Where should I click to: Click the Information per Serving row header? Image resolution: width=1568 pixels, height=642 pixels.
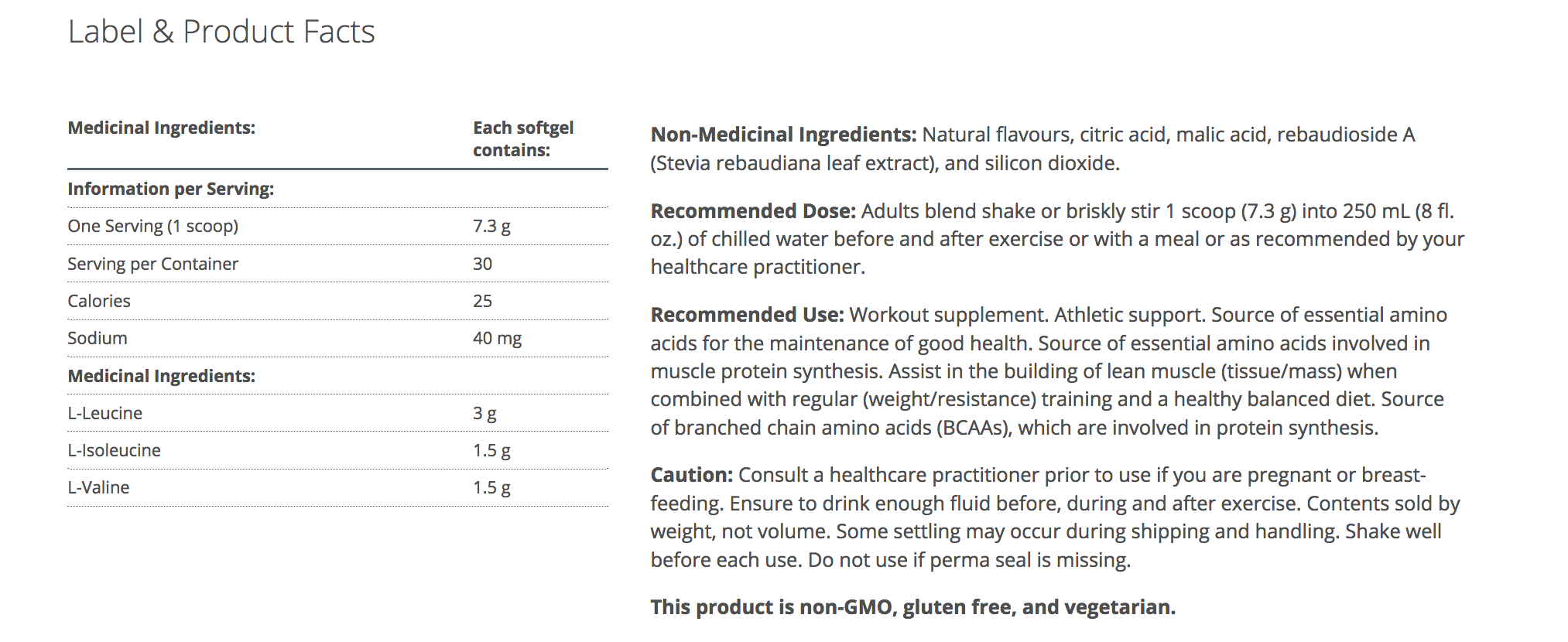click(x=170, y=189)
